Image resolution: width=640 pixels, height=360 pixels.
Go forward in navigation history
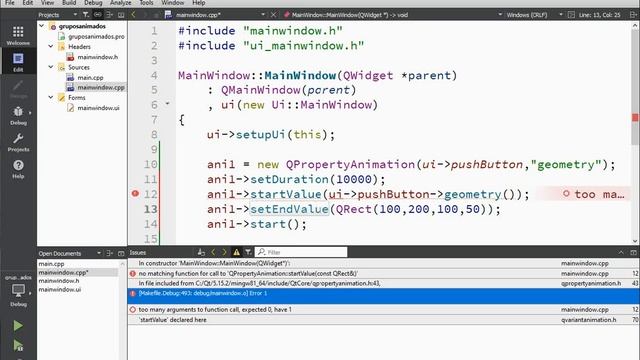click(145, 15)
